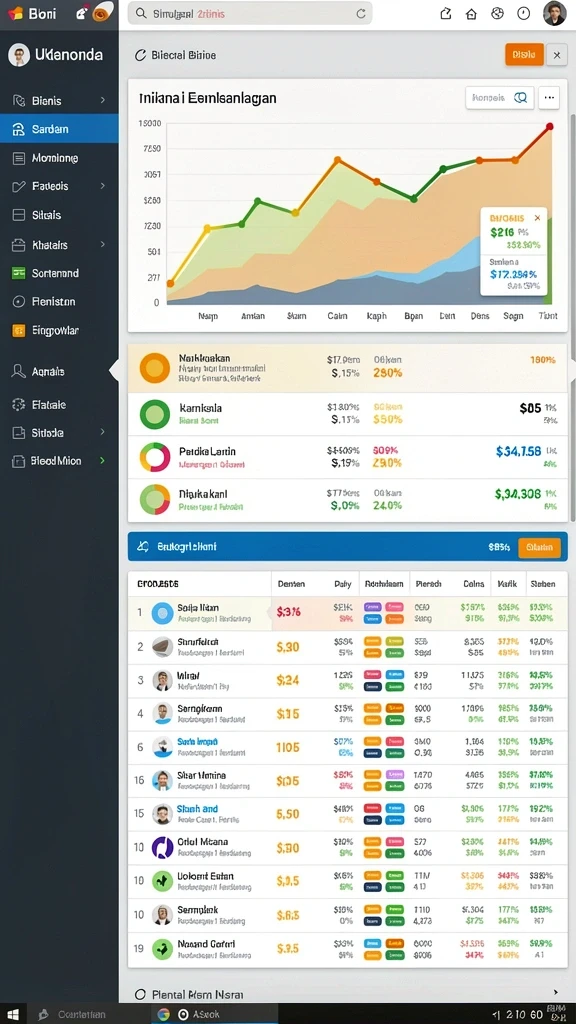576x1024 pixels.
Task: Focus the search field at the top
Action: tap(249, 13)
